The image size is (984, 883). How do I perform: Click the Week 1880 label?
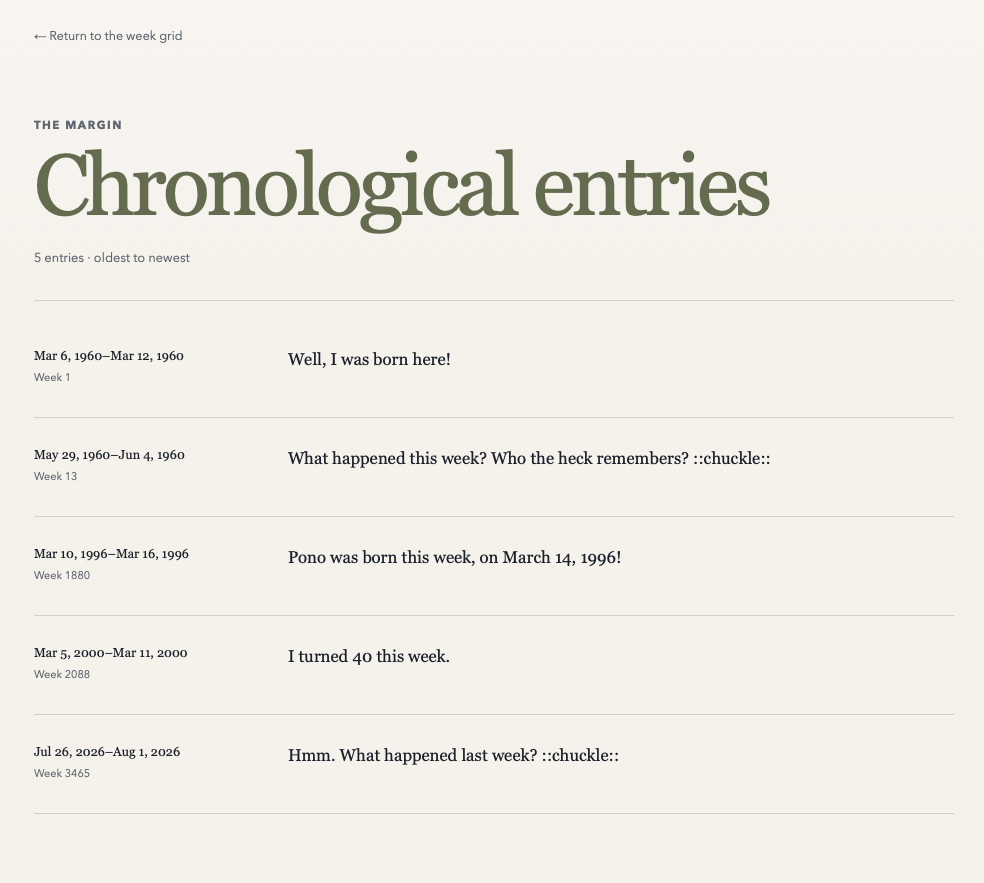(x=62, y=575)
